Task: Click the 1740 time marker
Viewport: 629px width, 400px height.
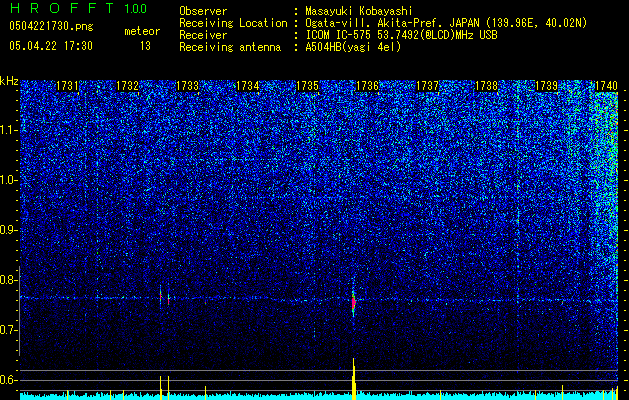Action: [x=606, y=86]
